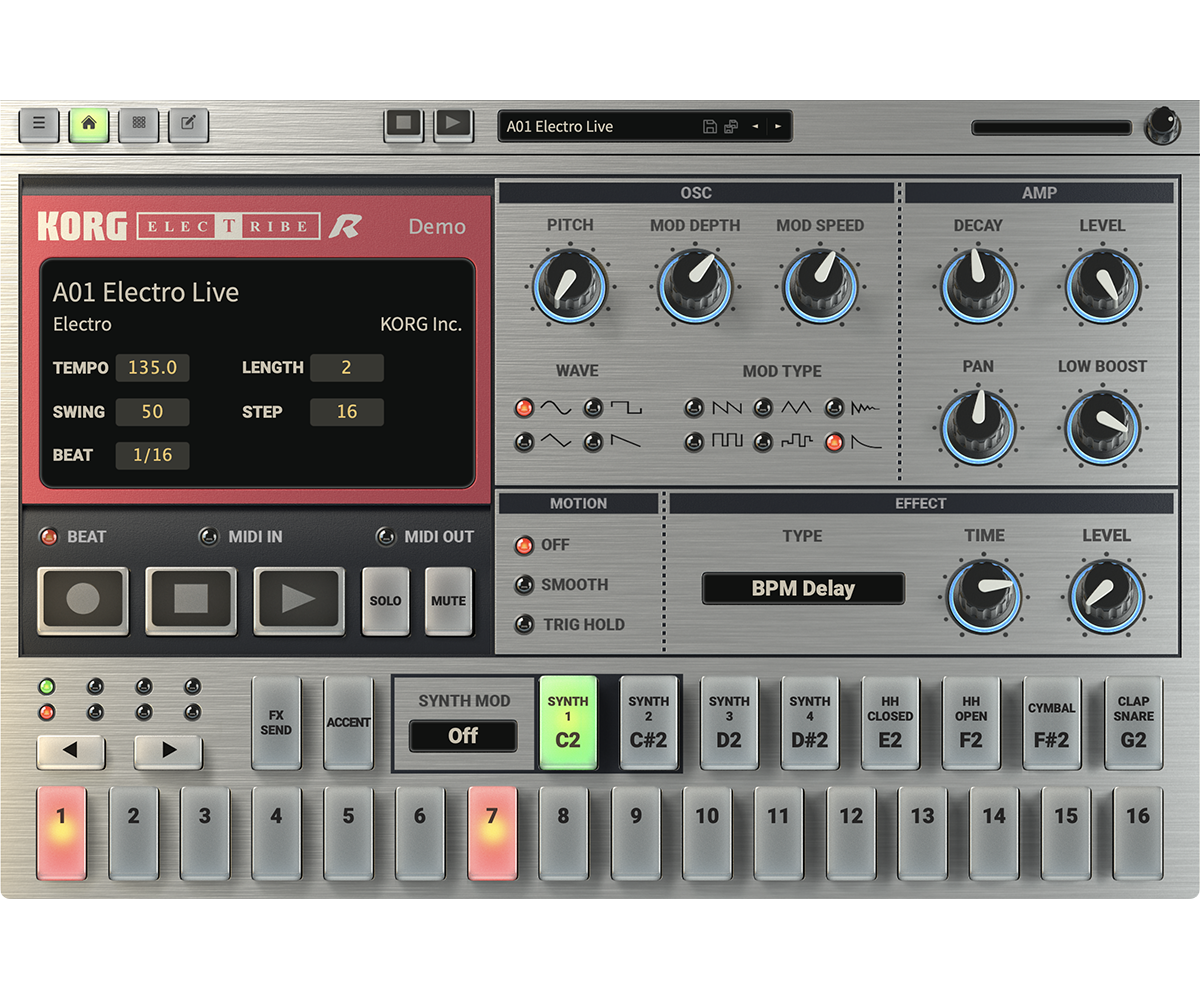This screenshot has width=1200, height=1000.
Task: Save the pattern with the floppy disk icon
Action: tap(710, 126)
